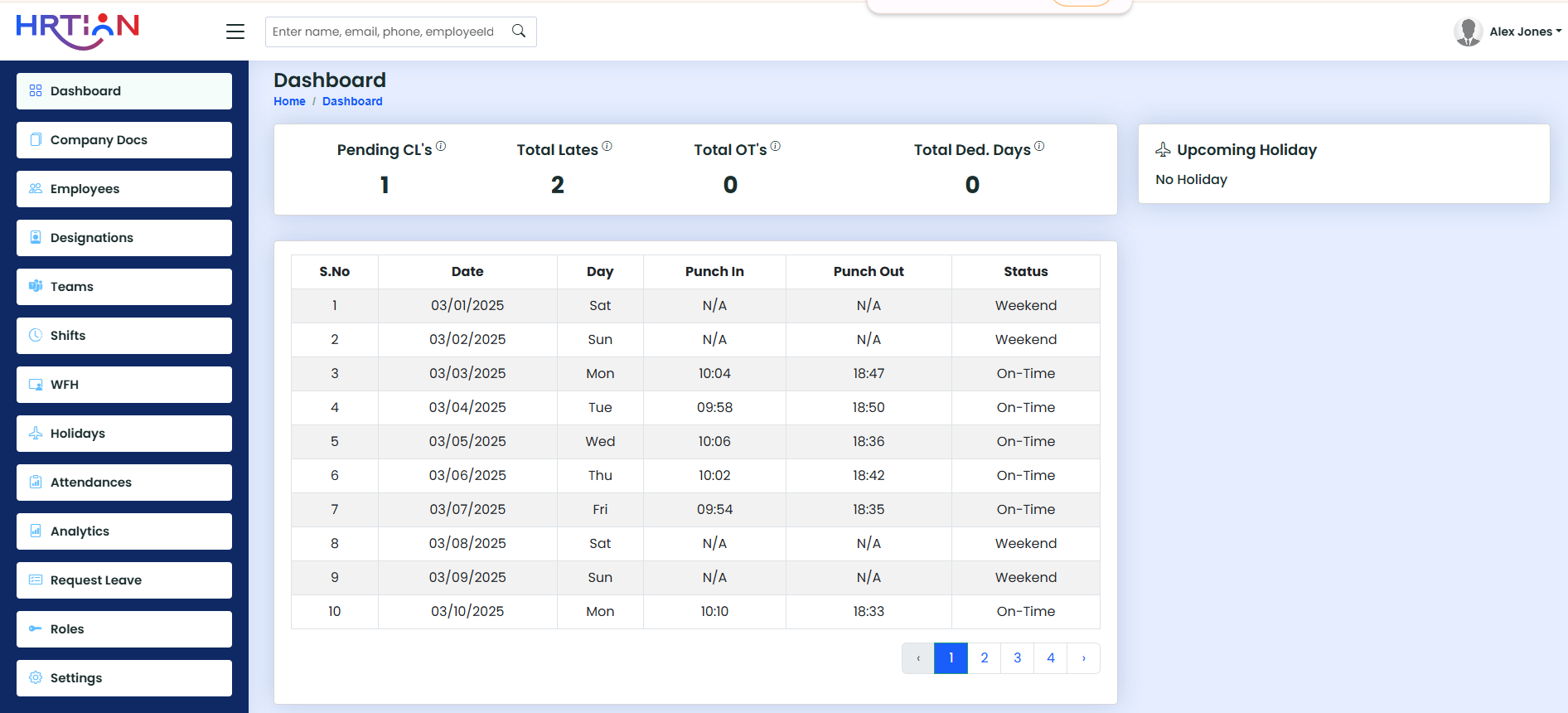Click the Total Lates info icon
This screenshot has width=1568, height=713.
point(607,146)
